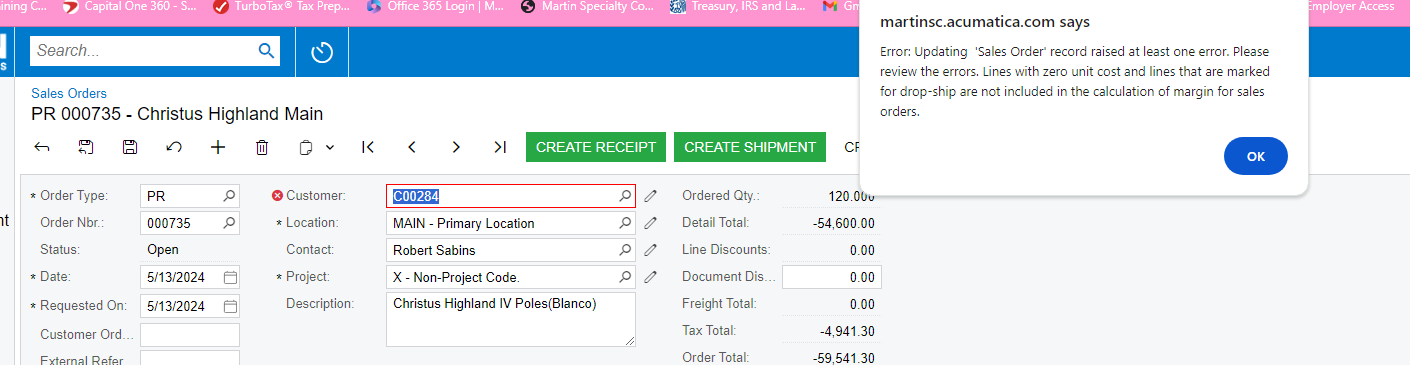This screenshot has height=365, width=1410.
Task: Open the recent history clock icon
Action: click(322, 52)
